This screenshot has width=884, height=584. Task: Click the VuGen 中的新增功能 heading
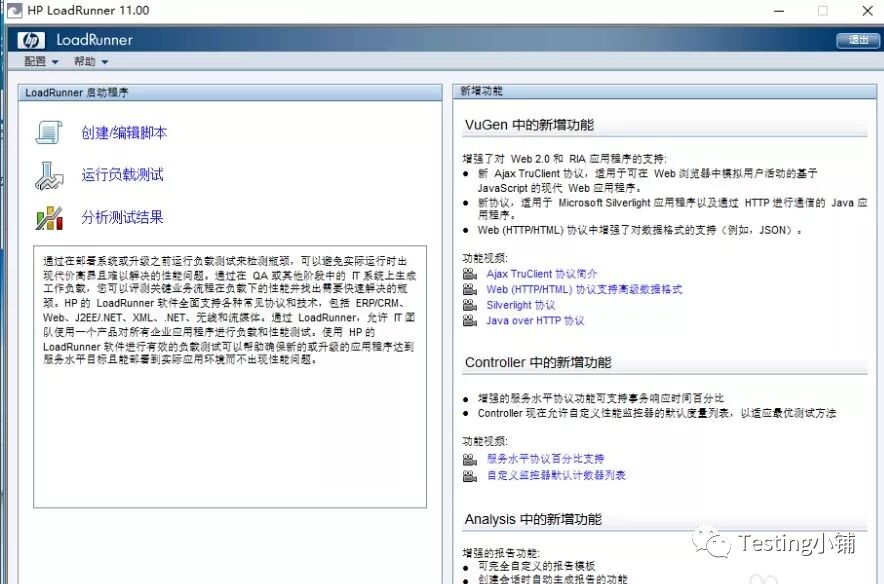[x=529, y=125]
